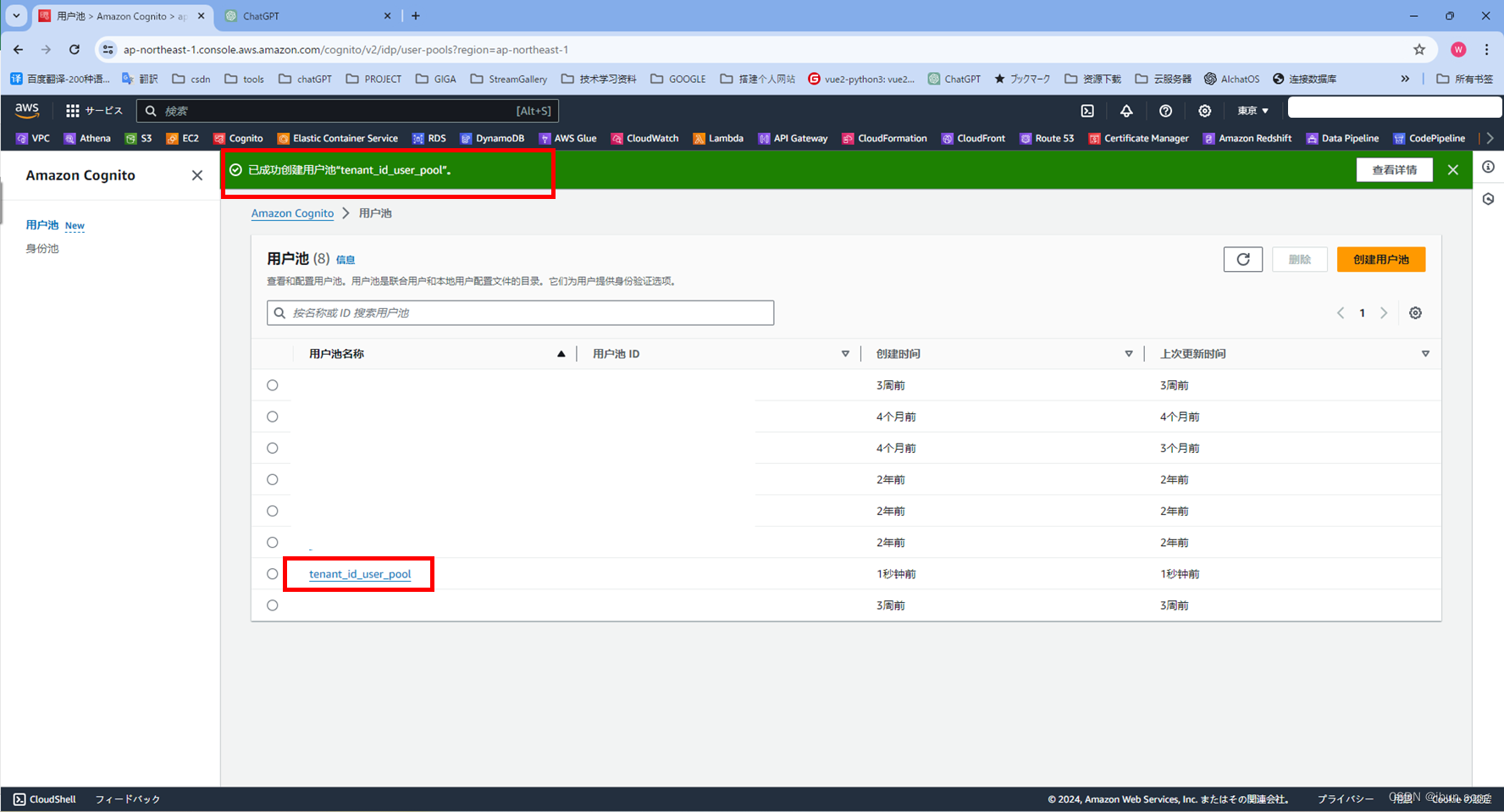1504x812 pixels.
Task: Switch to the ChatGPT browser tab
Action: (309, 16)
